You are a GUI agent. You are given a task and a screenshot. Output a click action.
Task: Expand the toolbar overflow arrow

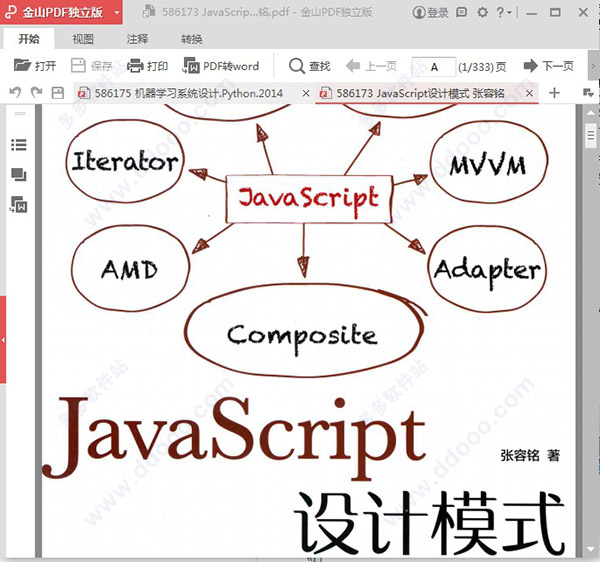(x=593, y=66)
